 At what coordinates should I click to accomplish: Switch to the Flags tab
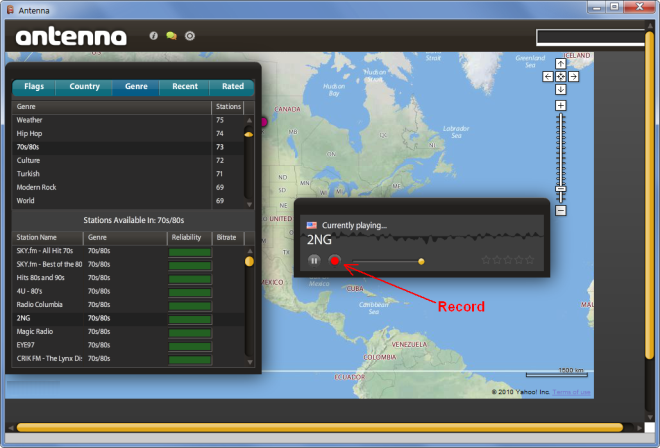click(34, 86)
